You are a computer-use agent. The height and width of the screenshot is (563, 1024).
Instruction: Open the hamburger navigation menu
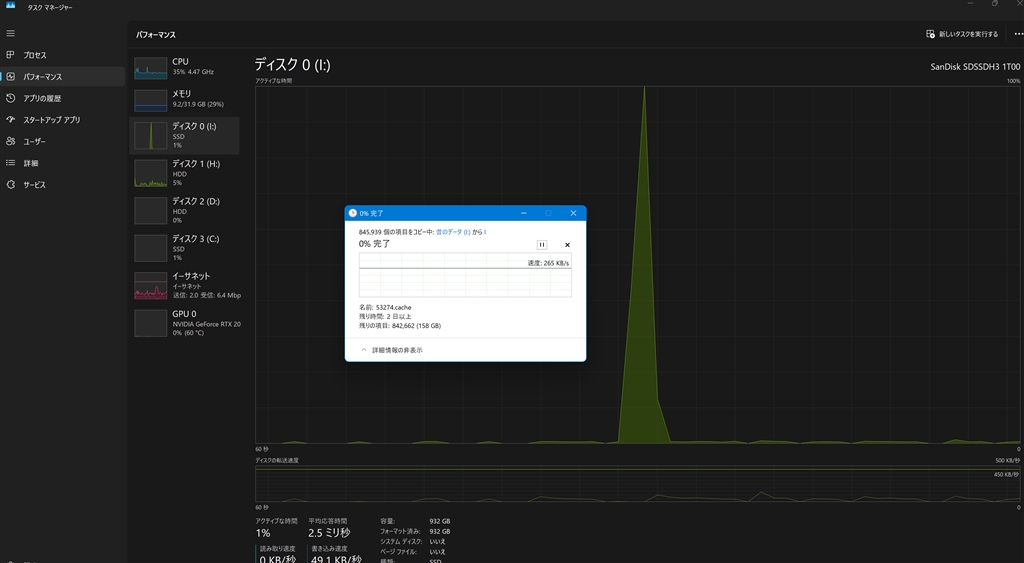click(10, 33)
